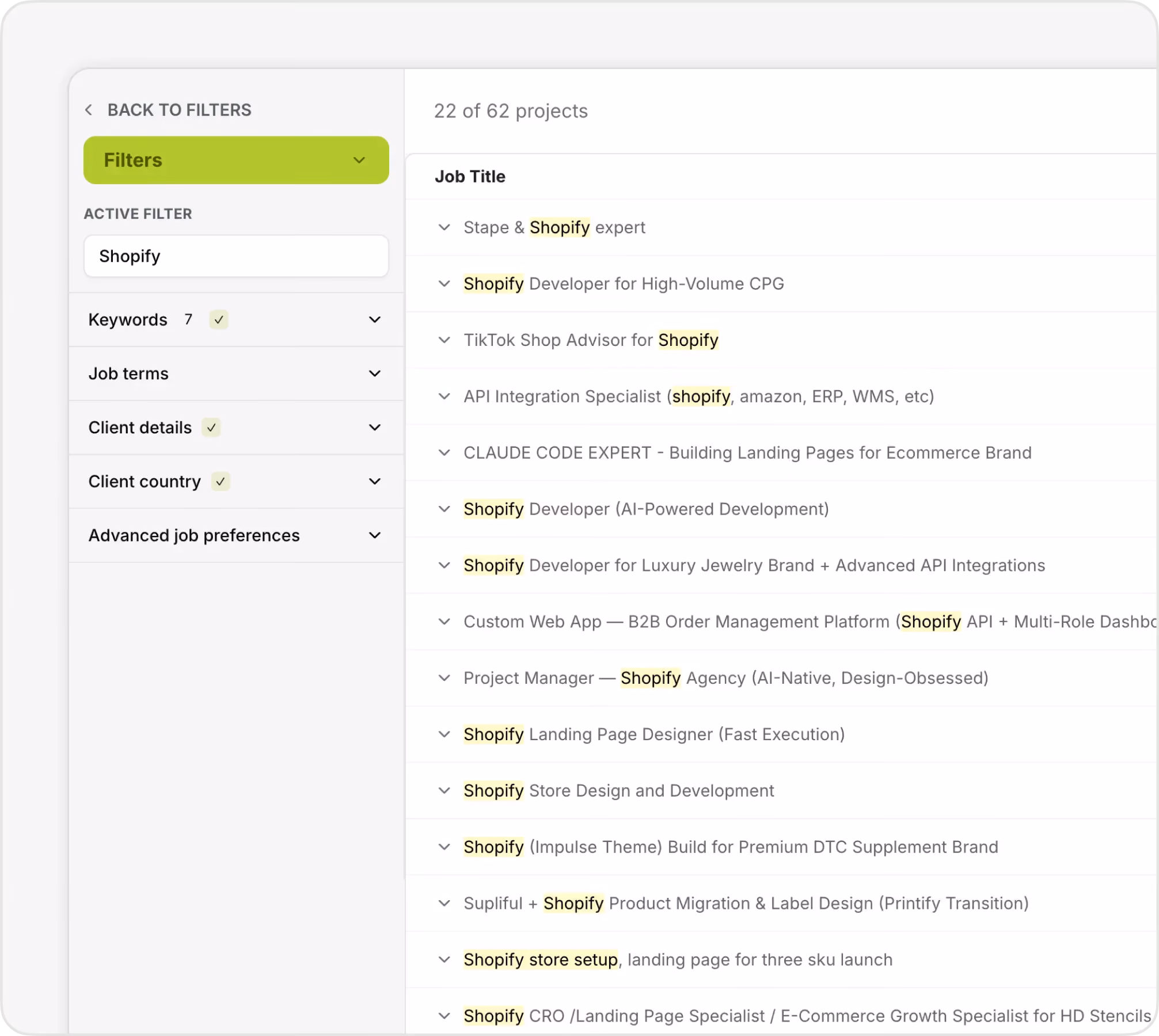Screen dimensions: 1159x1036
Task: Open the API Integration Specialist job title
Action: [699, 397]
